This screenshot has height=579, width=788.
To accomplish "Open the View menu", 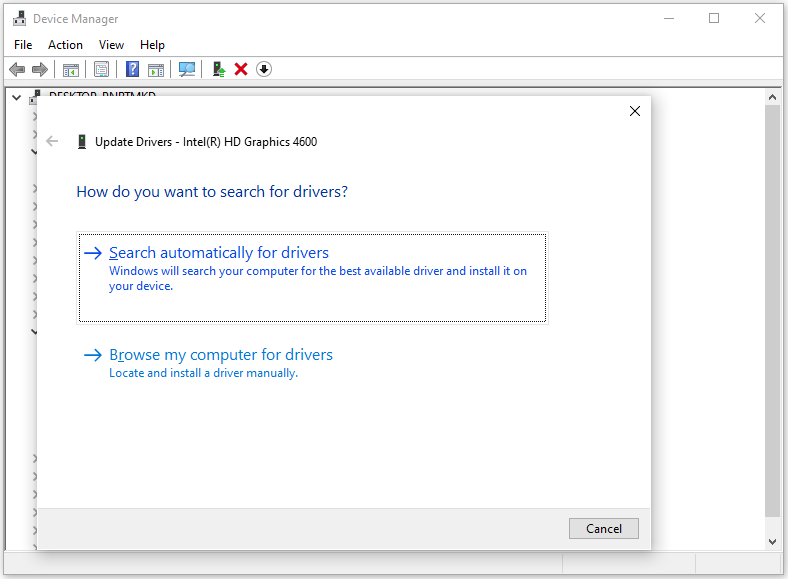I will click(x=111, y=45).
